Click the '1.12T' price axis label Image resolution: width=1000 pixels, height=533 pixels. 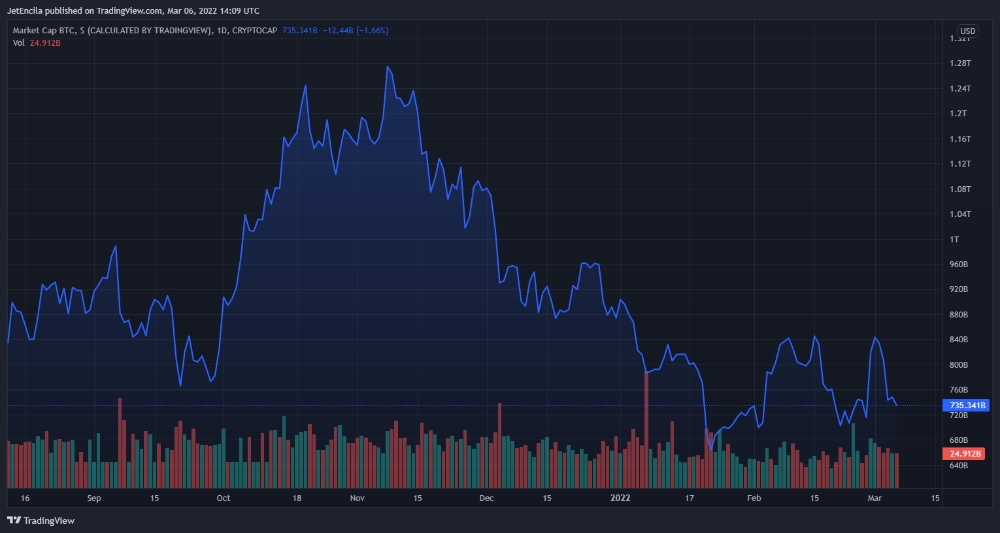pos(960,164)
